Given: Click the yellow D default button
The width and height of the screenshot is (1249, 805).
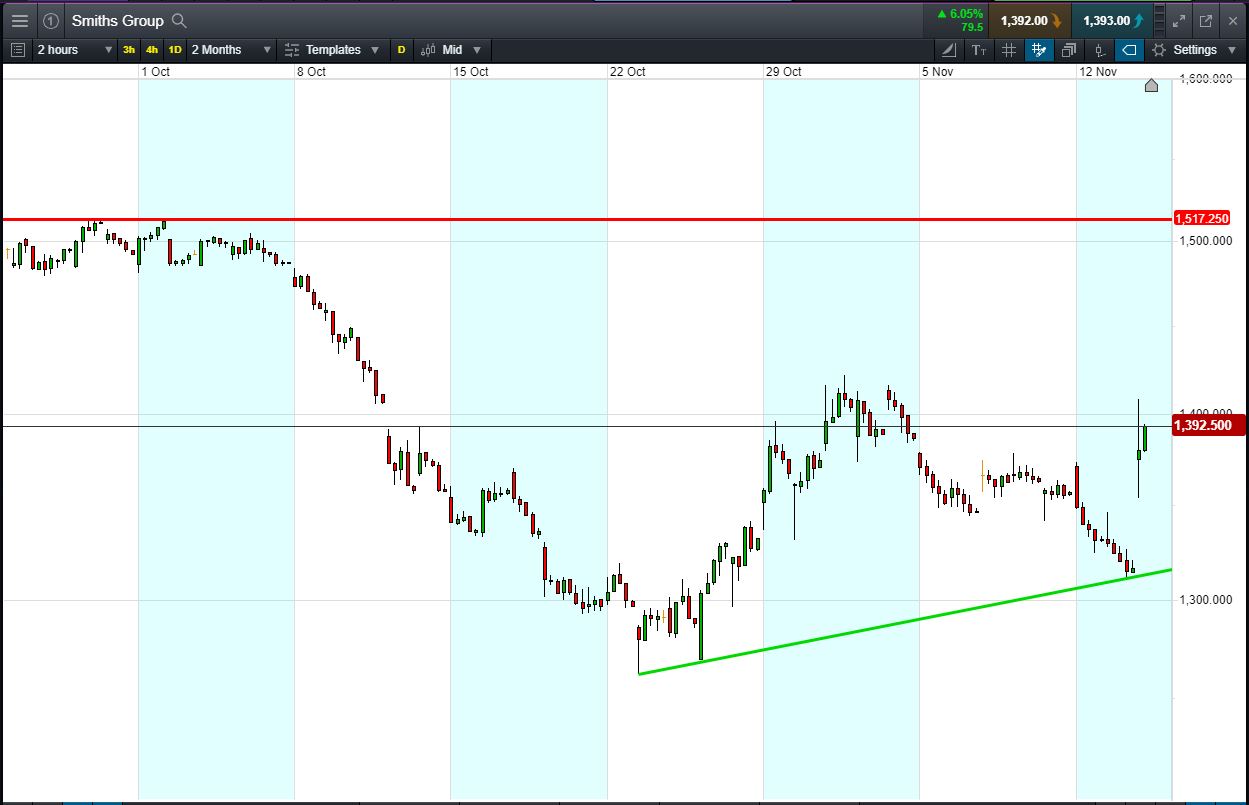Looking at the screenshot, I should (401, 49).
